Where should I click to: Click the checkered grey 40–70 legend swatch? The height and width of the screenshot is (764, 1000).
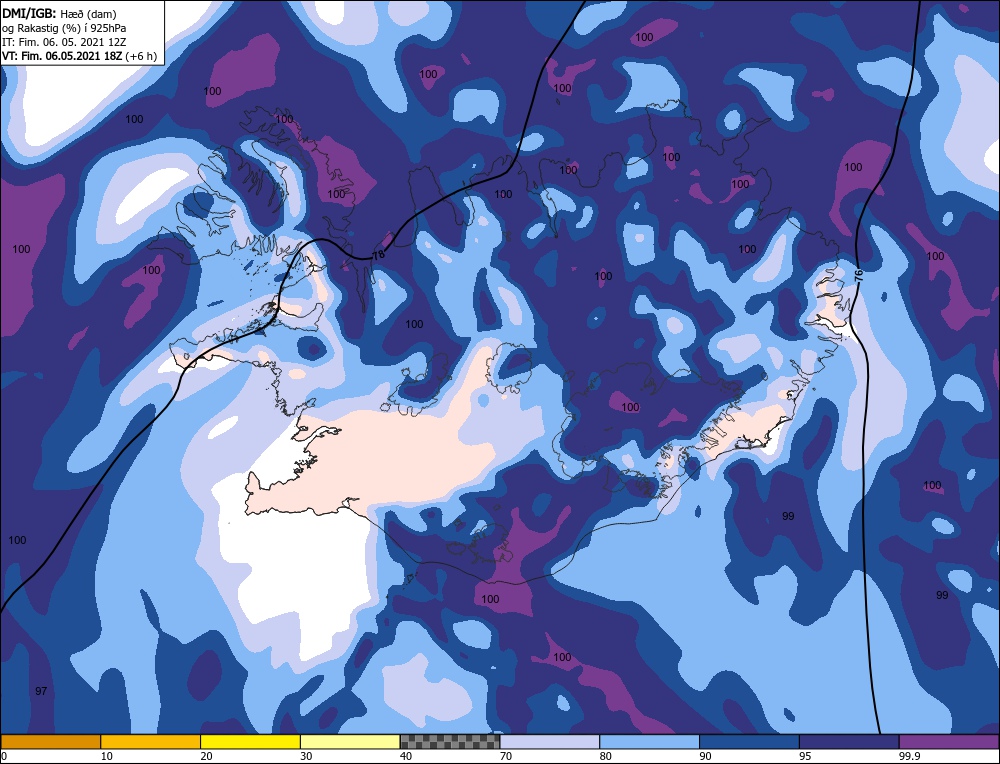(x=450, y=741)
